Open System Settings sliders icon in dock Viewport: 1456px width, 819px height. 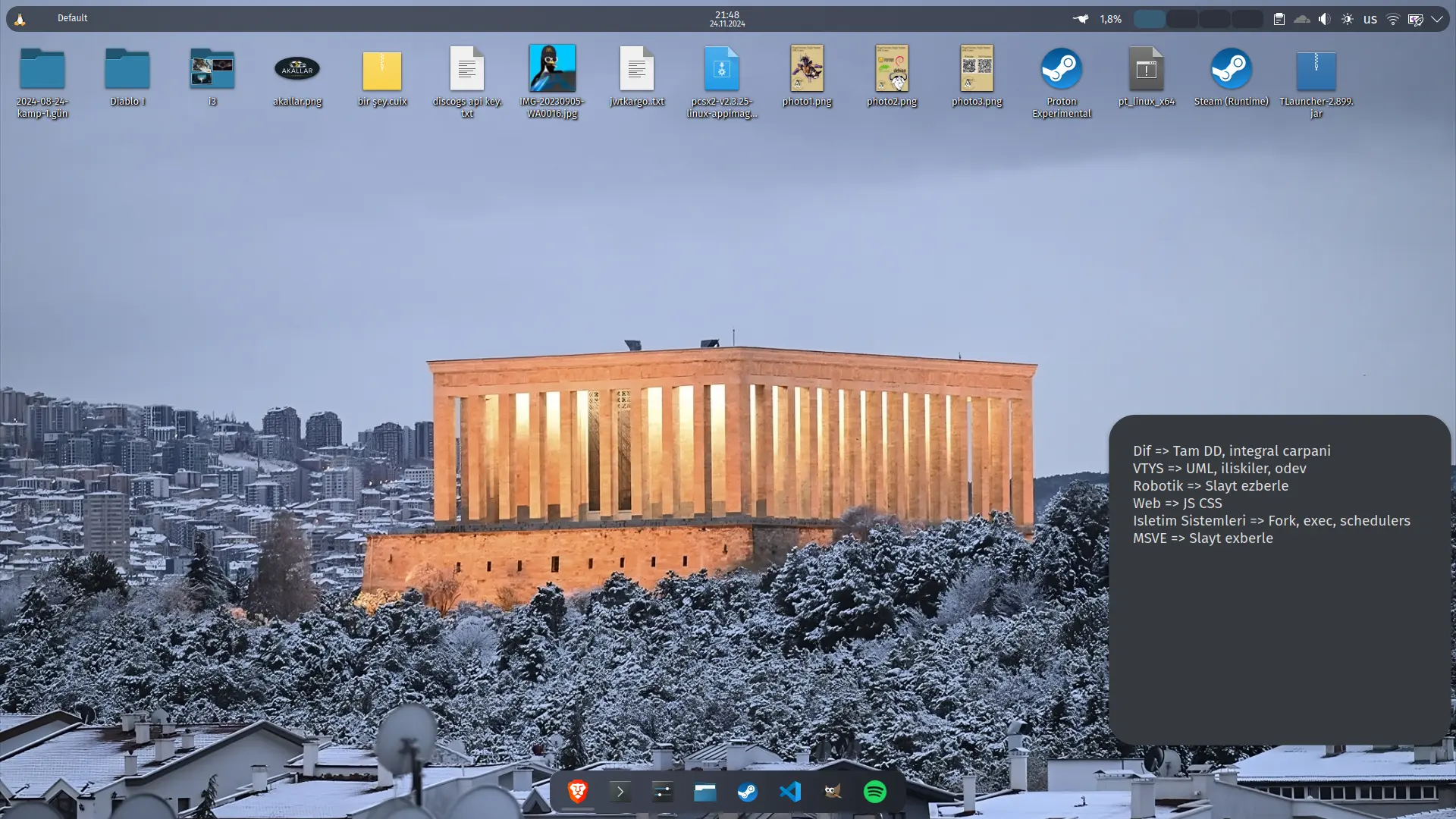(663, 792)
